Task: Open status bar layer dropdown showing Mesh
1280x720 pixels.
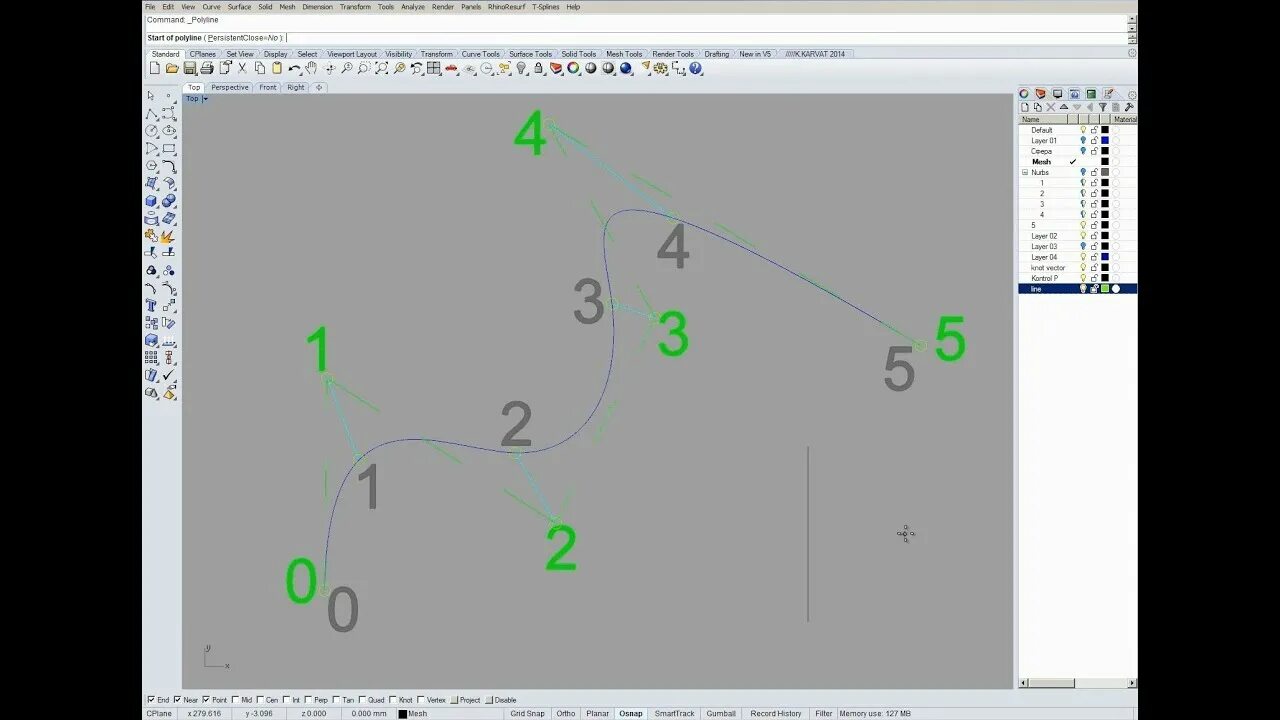Action: (450, 713)
